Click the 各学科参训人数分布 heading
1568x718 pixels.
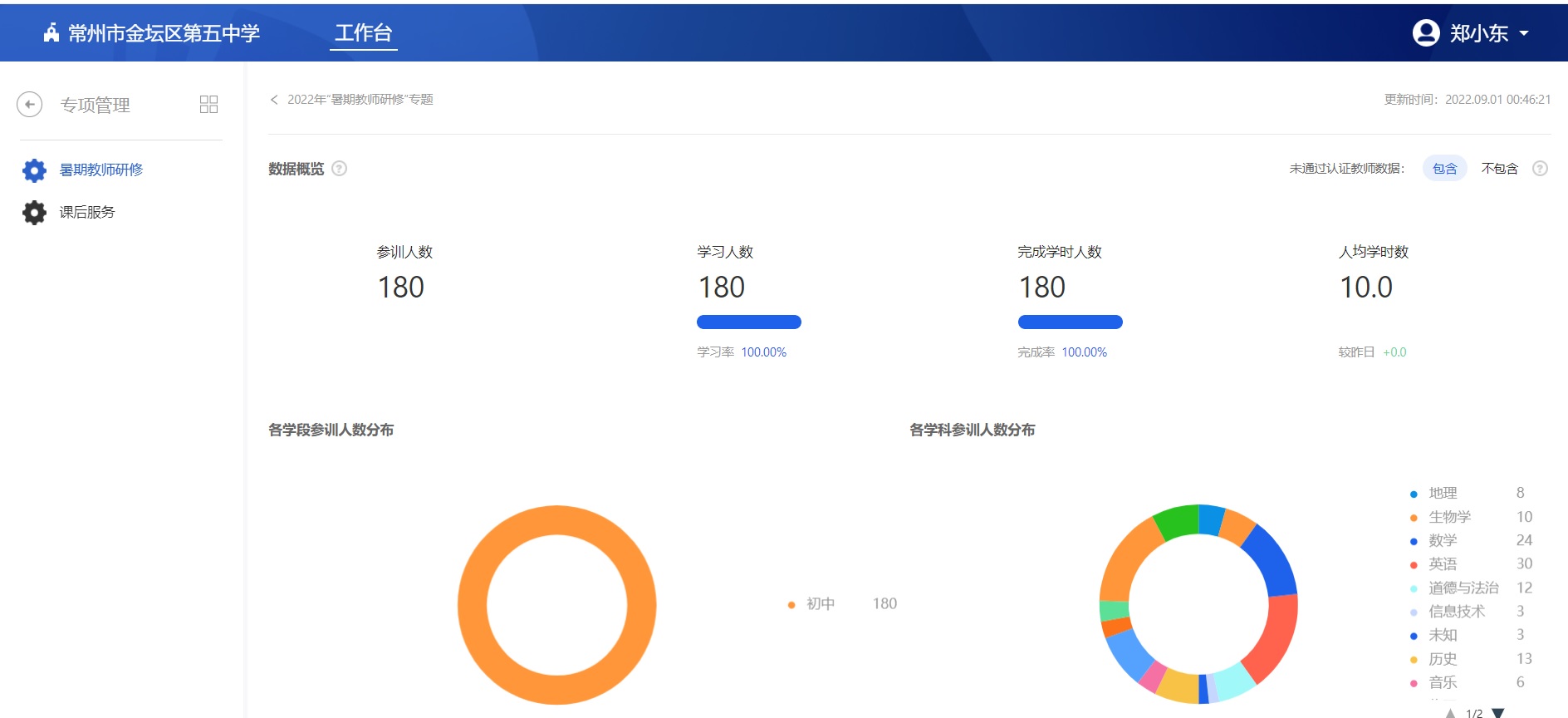click(x=973, y=430)
